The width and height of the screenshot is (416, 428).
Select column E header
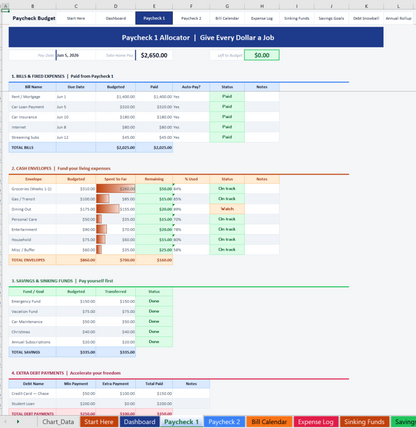point(154,6)
